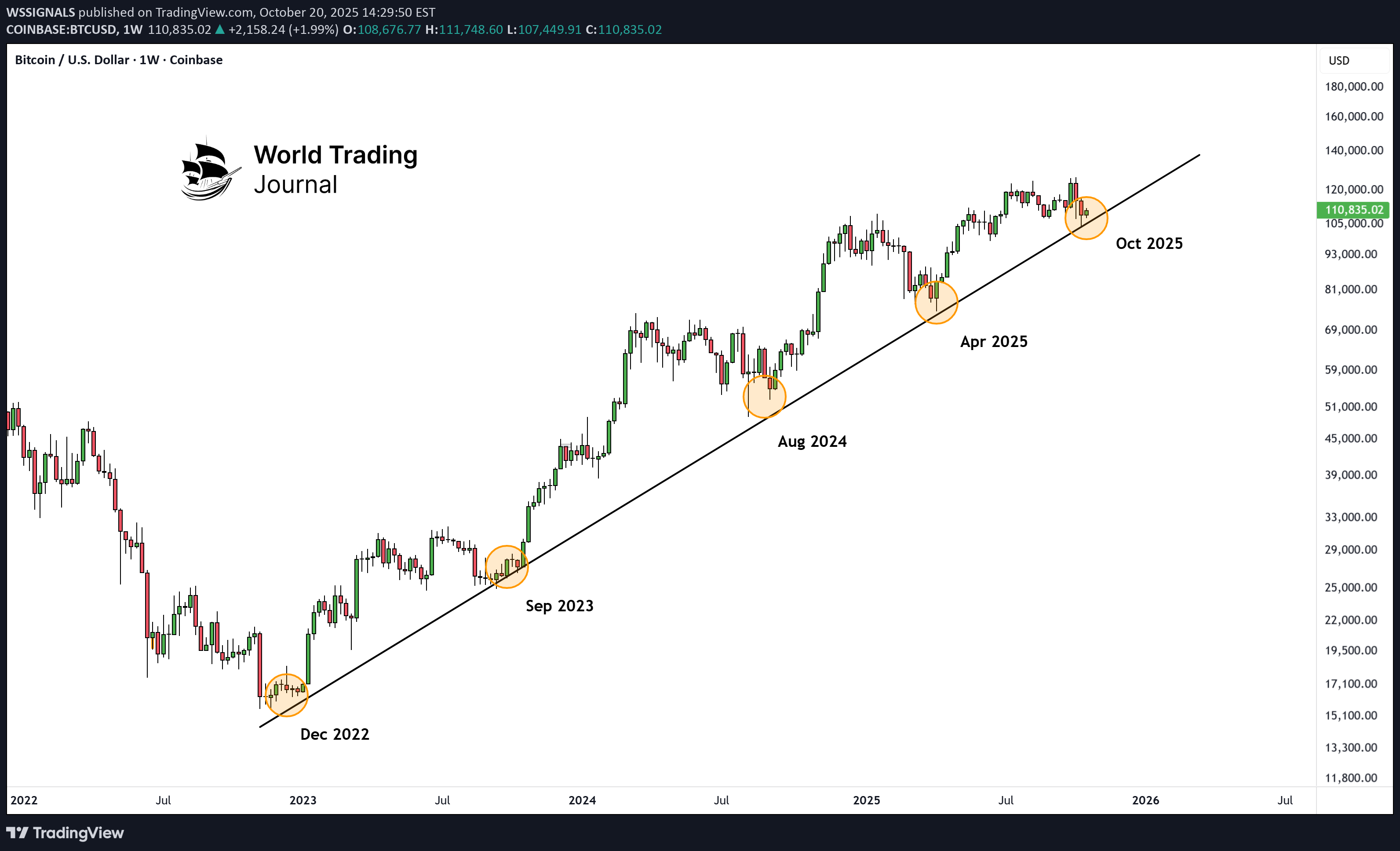Select the orange circle marker above Dec 2022
The height and width of the screenshot is (851, 1400).
click(286, 695)
